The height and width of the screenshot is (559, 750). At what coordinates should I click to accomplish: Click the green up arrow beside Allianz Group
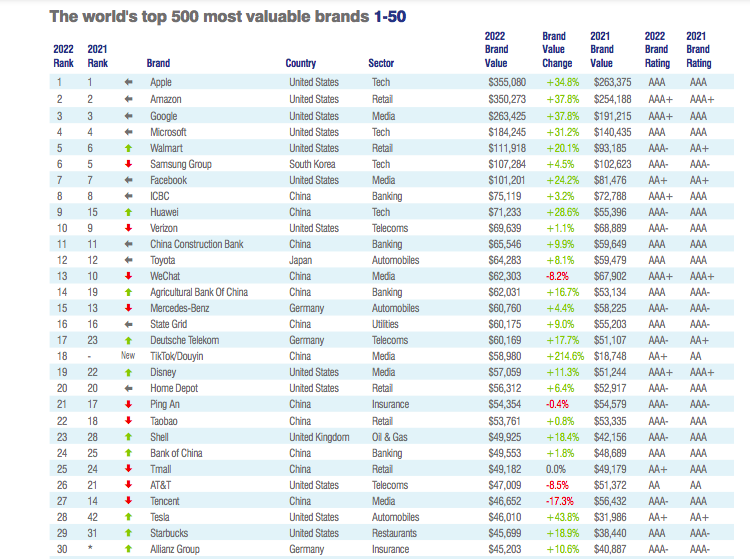(x=128, y=549)
